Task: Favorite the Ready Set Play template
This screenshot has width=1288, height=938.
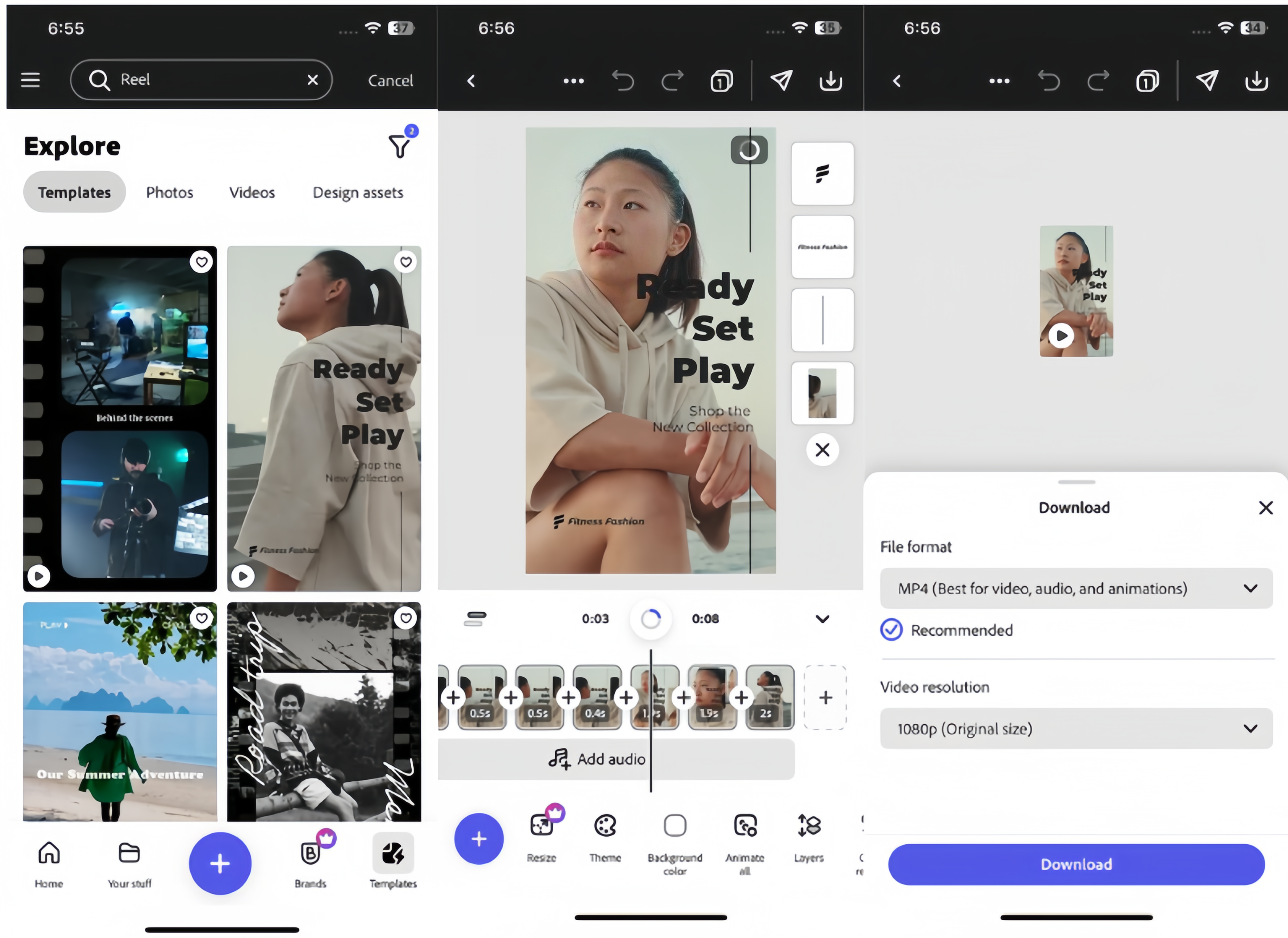Action: tap(406, 262)
